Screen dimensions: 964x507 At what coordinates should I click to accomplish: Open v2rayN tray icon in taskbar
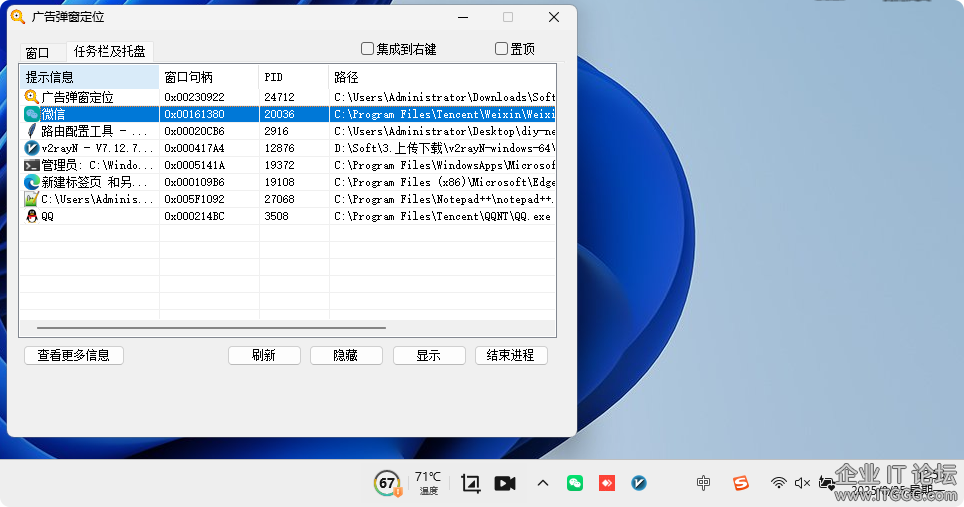(x=639, y=483)
